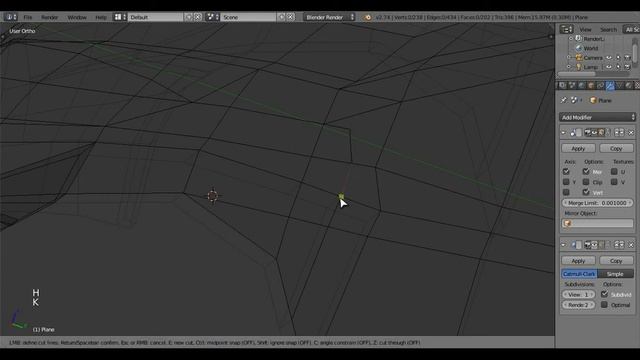Open the File menu
The width and height of the screenshot is (640, 360).
[x=27, y=17]
